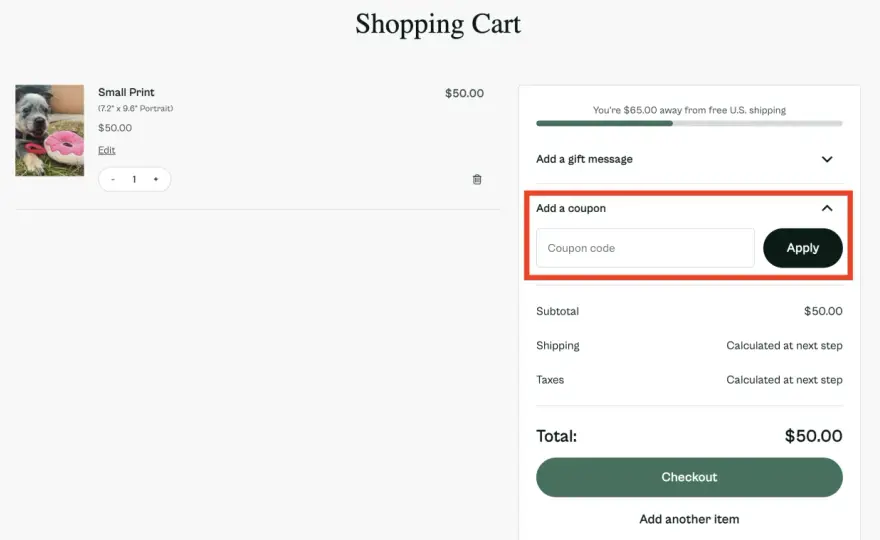
Task: Click the Total amount $50.00
Action: point(813,436)
